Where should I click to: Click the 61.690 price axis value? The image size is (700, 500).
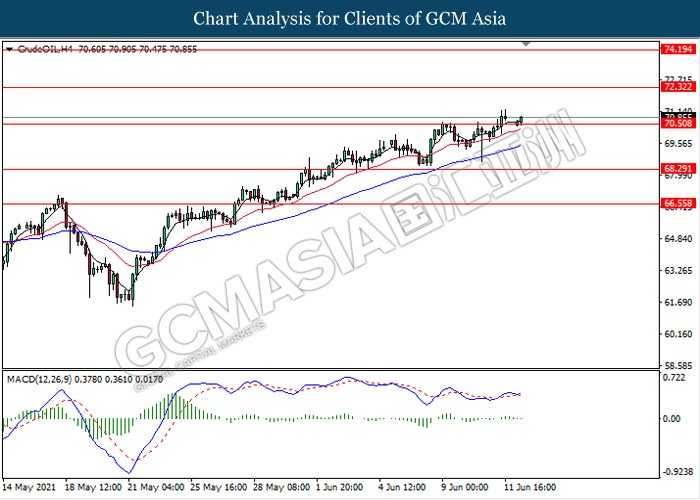(679, 303)
